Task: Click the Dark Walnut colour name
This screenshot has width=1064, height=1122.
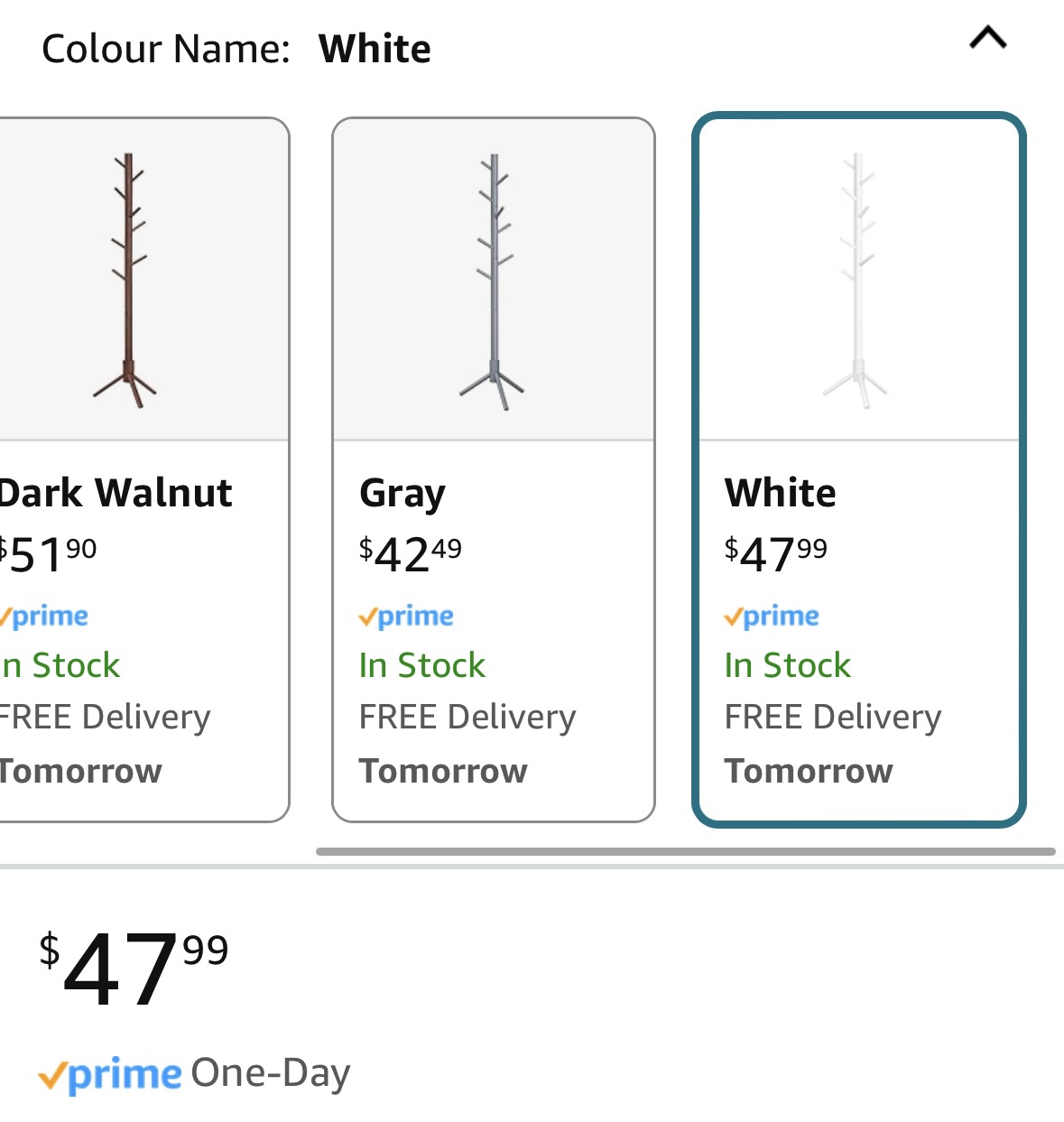Action: pyautogui.click(x=116, y=493)
